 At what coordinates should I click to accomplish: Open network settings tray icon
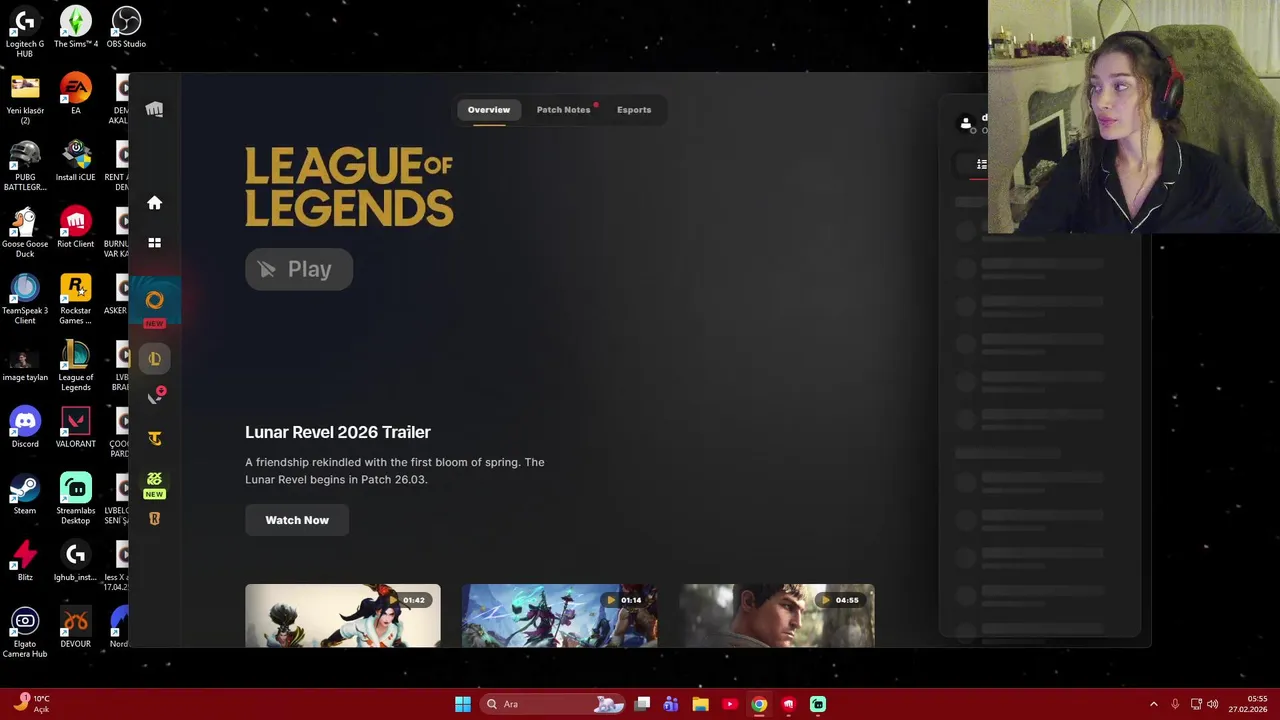[1196, 704]
